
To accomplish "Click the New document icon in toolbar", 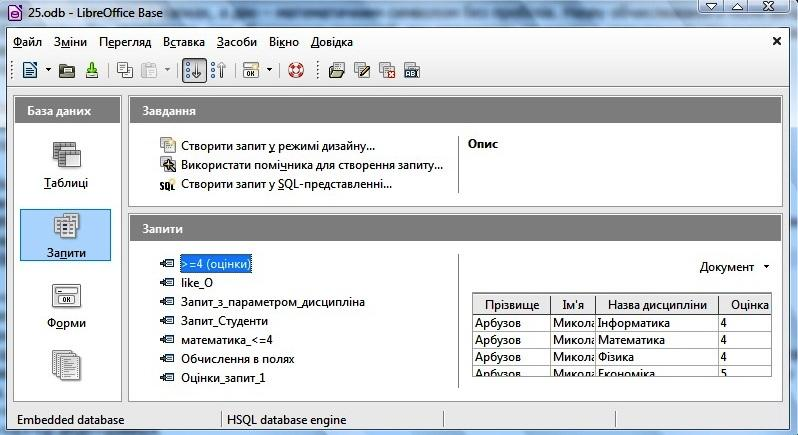I will 30,70.
